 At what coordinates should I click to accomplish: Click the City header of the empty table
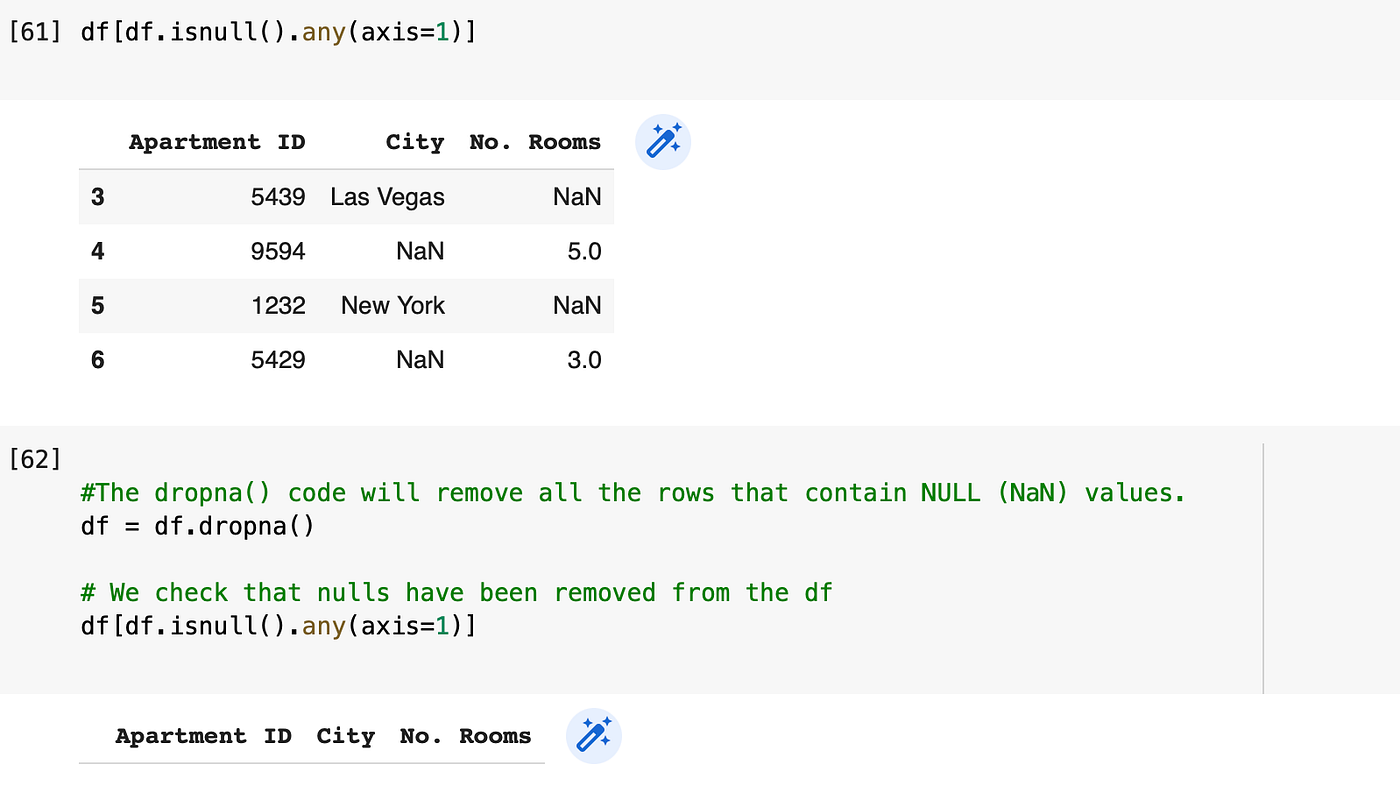[345, 736]
